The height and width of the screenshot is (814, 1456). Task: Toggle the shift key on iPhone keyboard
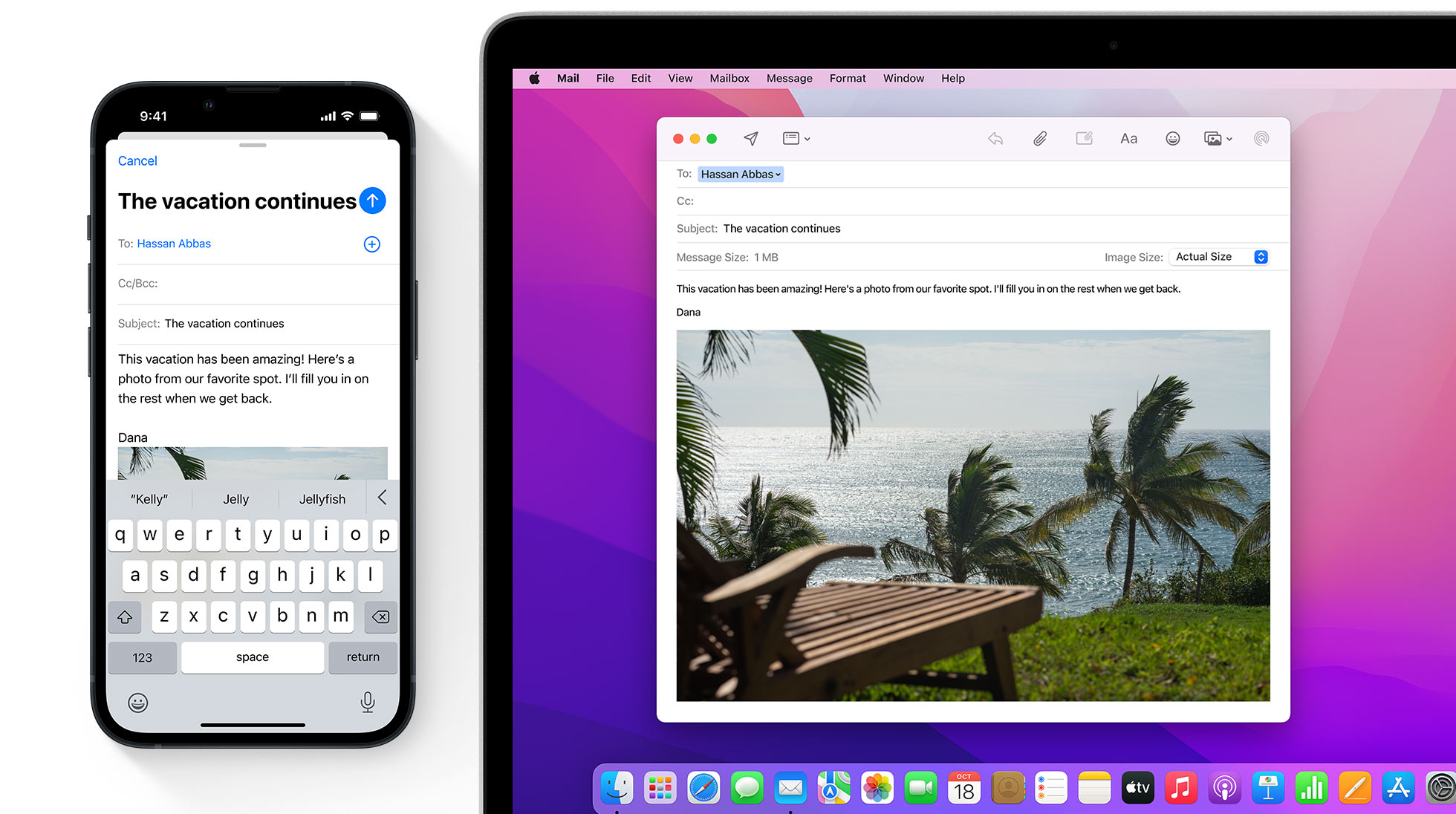125,616
